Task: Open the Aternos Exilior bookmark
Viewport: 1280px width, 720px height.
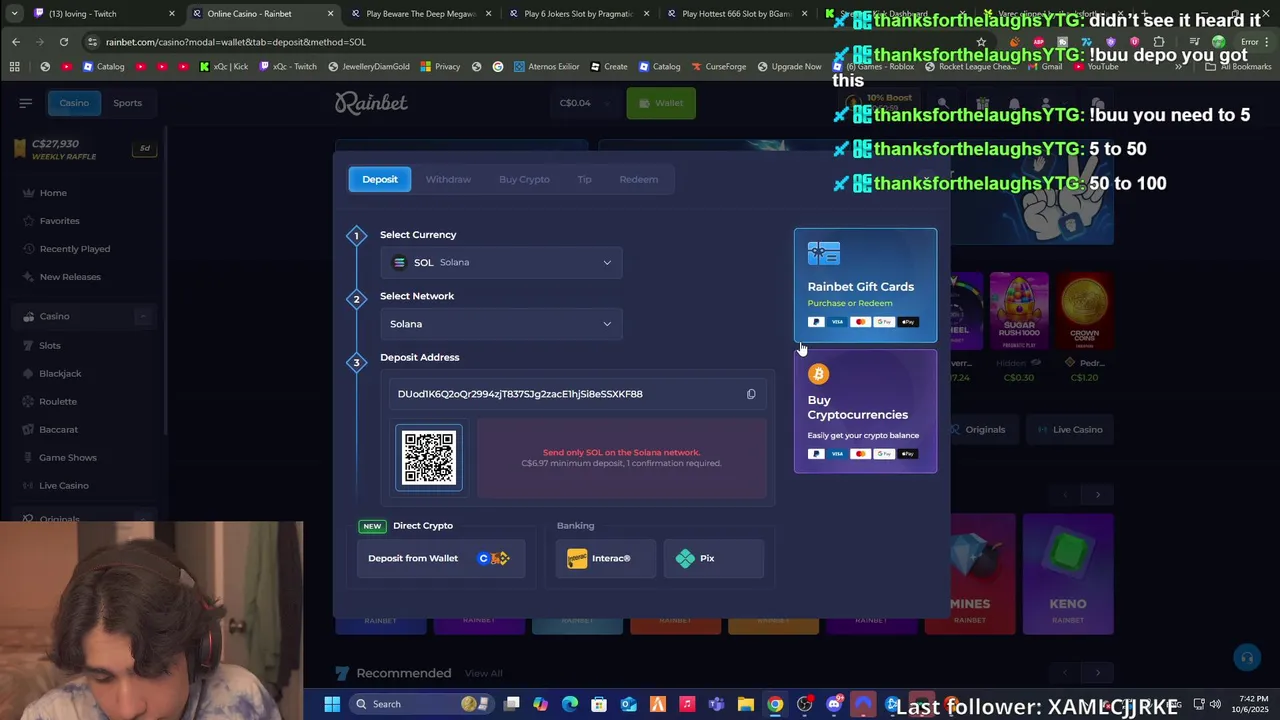Action: click(x=547, y=67)
